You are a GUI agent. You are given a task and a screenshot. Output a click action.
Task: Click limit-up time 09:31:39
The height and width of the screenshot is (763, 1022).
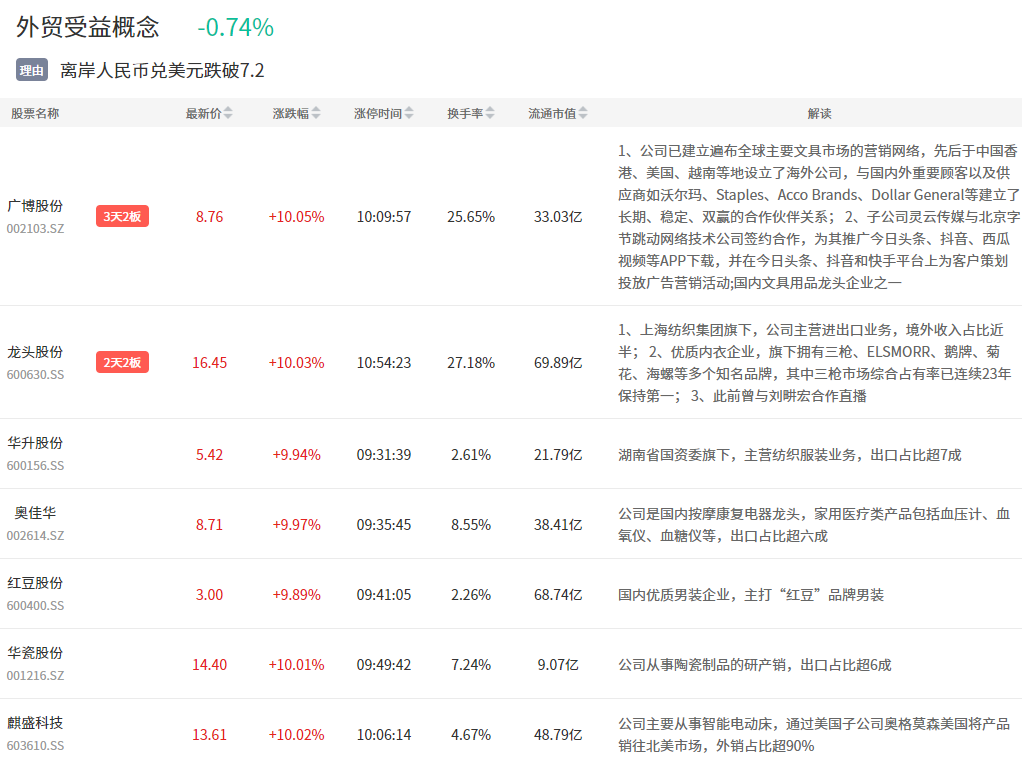coord(384,455)
